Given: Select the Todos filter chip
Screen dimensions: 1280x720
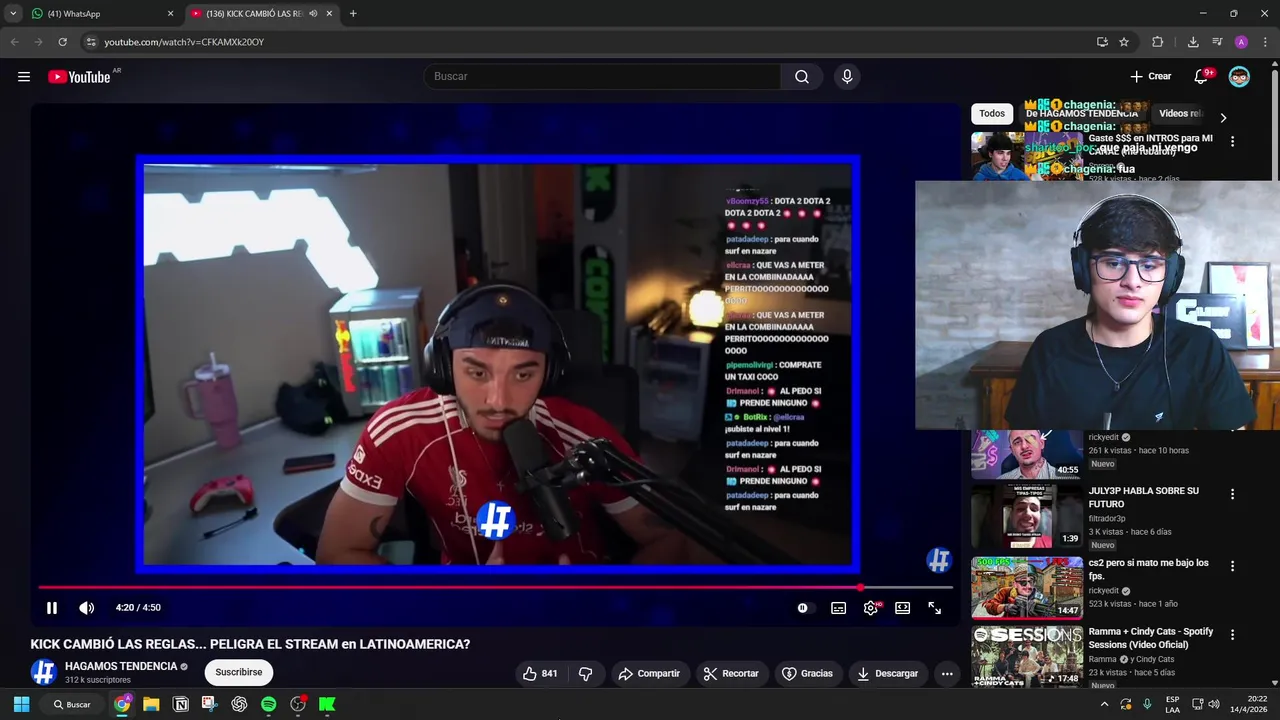Looking at the screenshot, I should [992, 114].
